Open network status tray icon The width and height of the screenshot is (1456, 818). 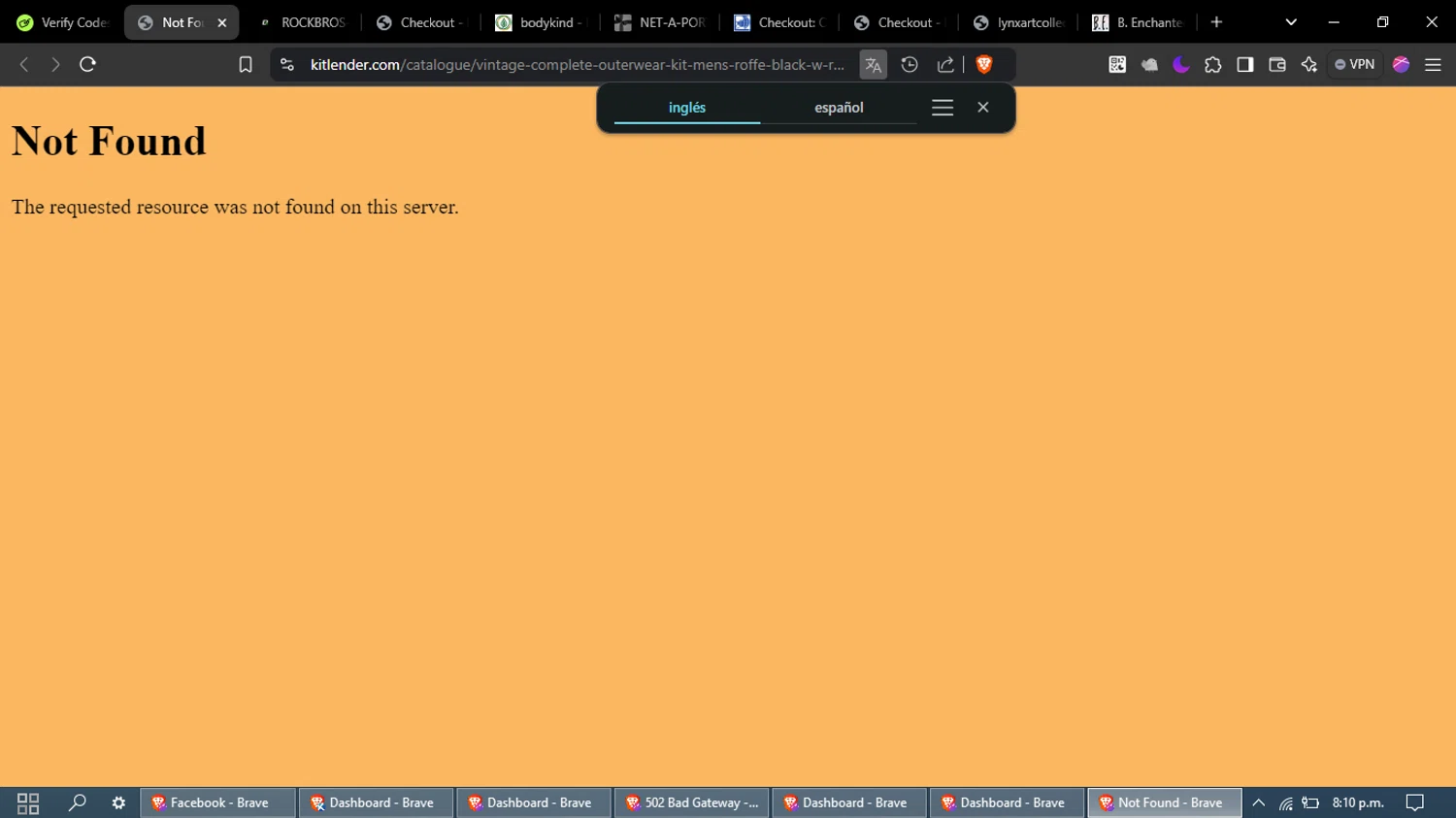pos(1285,802)
